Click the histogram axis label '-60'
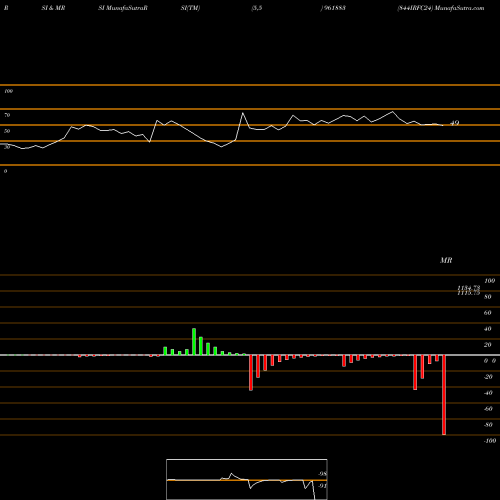This screenshot has height=500, width=500. pos(488,409)
